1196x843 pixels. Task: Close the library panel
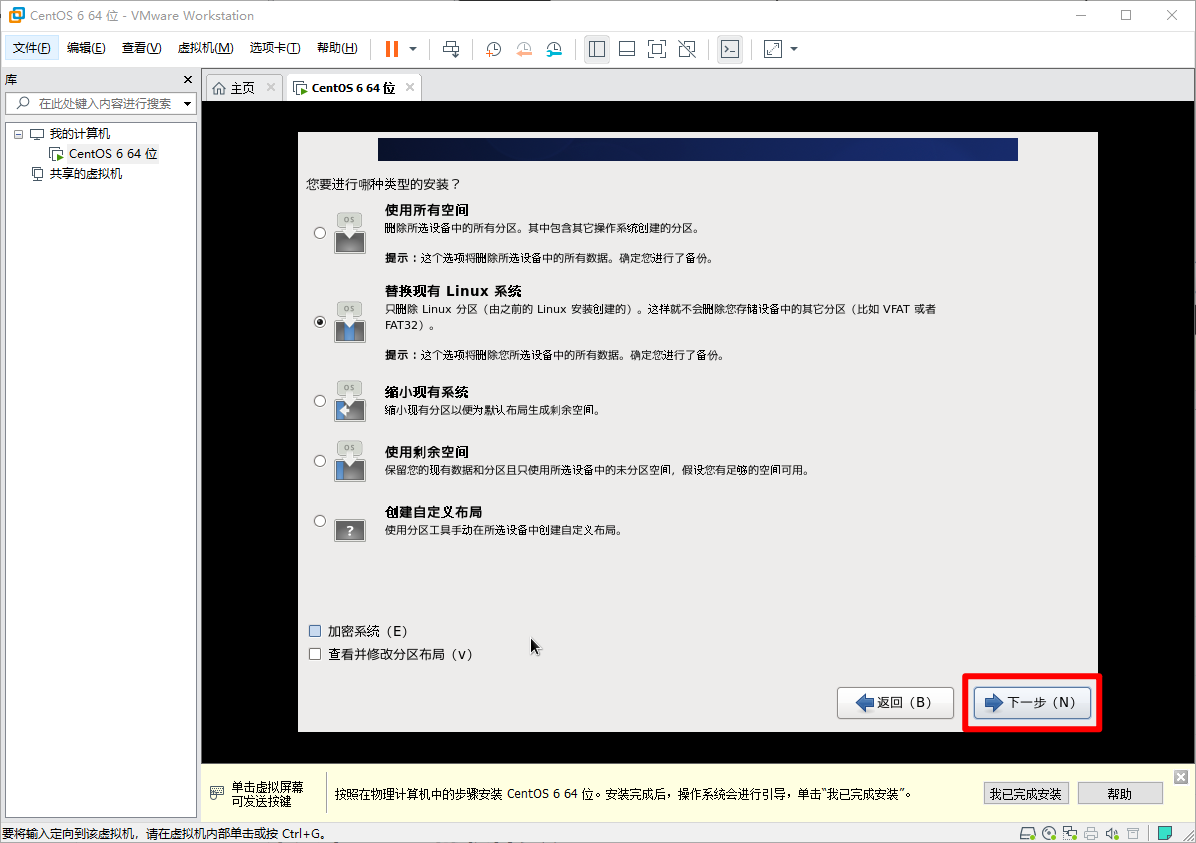point(188,79)
